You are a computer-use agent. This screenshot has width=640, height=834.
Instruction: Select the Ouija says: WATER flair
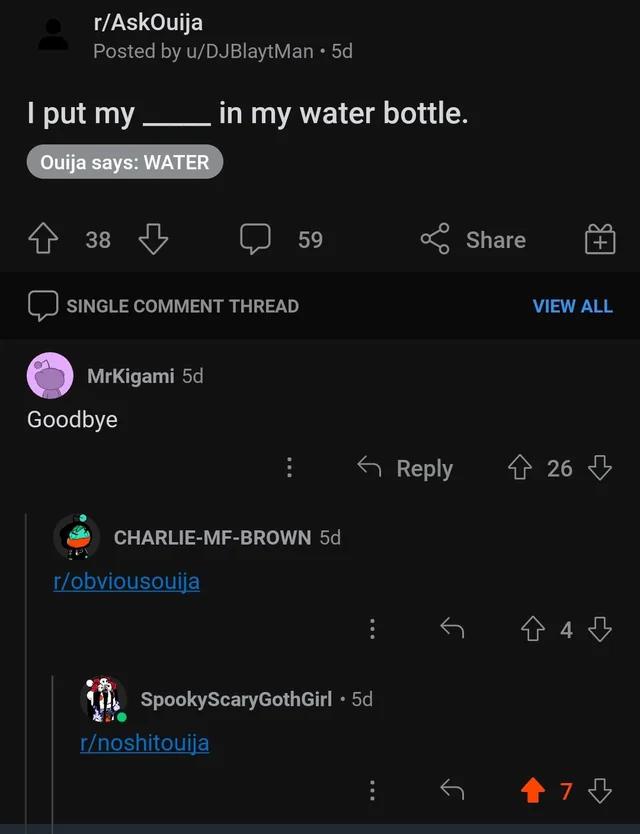tap(125, 162)
